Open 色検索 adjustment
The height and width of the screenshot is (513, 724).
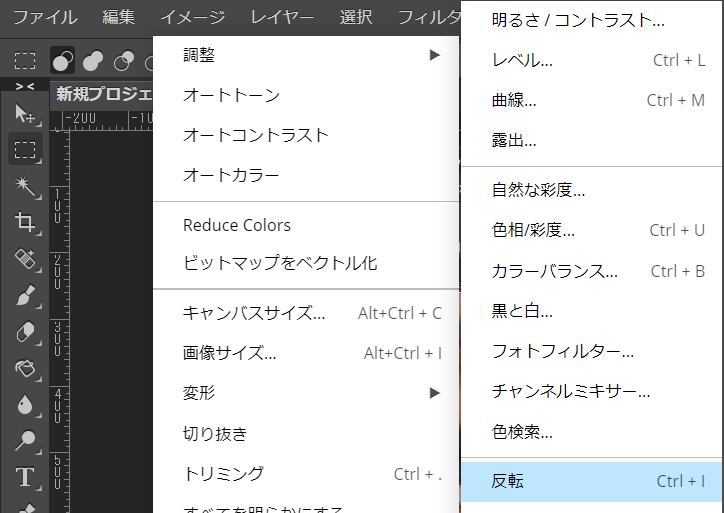(591, 432)
